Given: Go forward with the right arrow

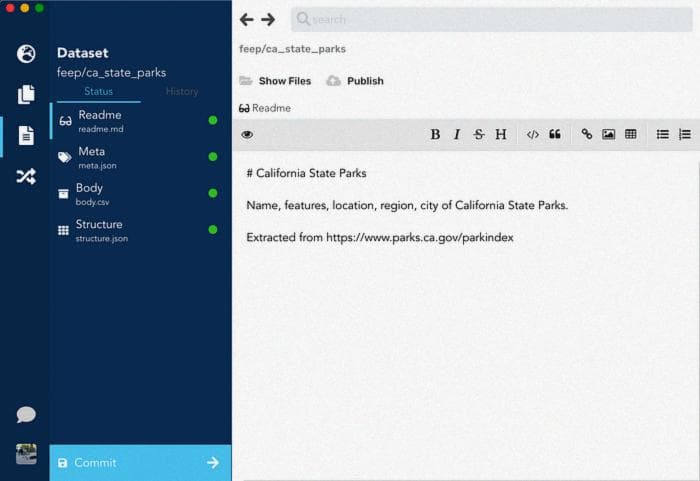Looking at the screenshot, I should [268, 19].
